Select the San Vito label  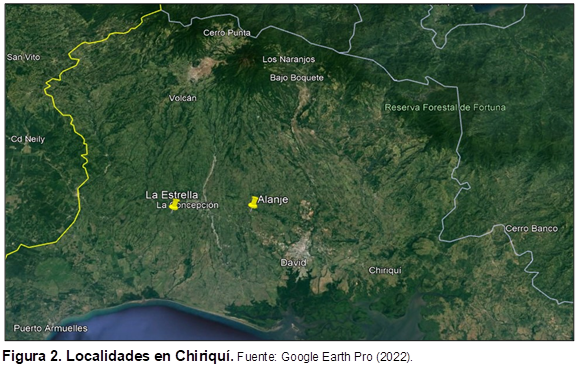coord(24,57)
